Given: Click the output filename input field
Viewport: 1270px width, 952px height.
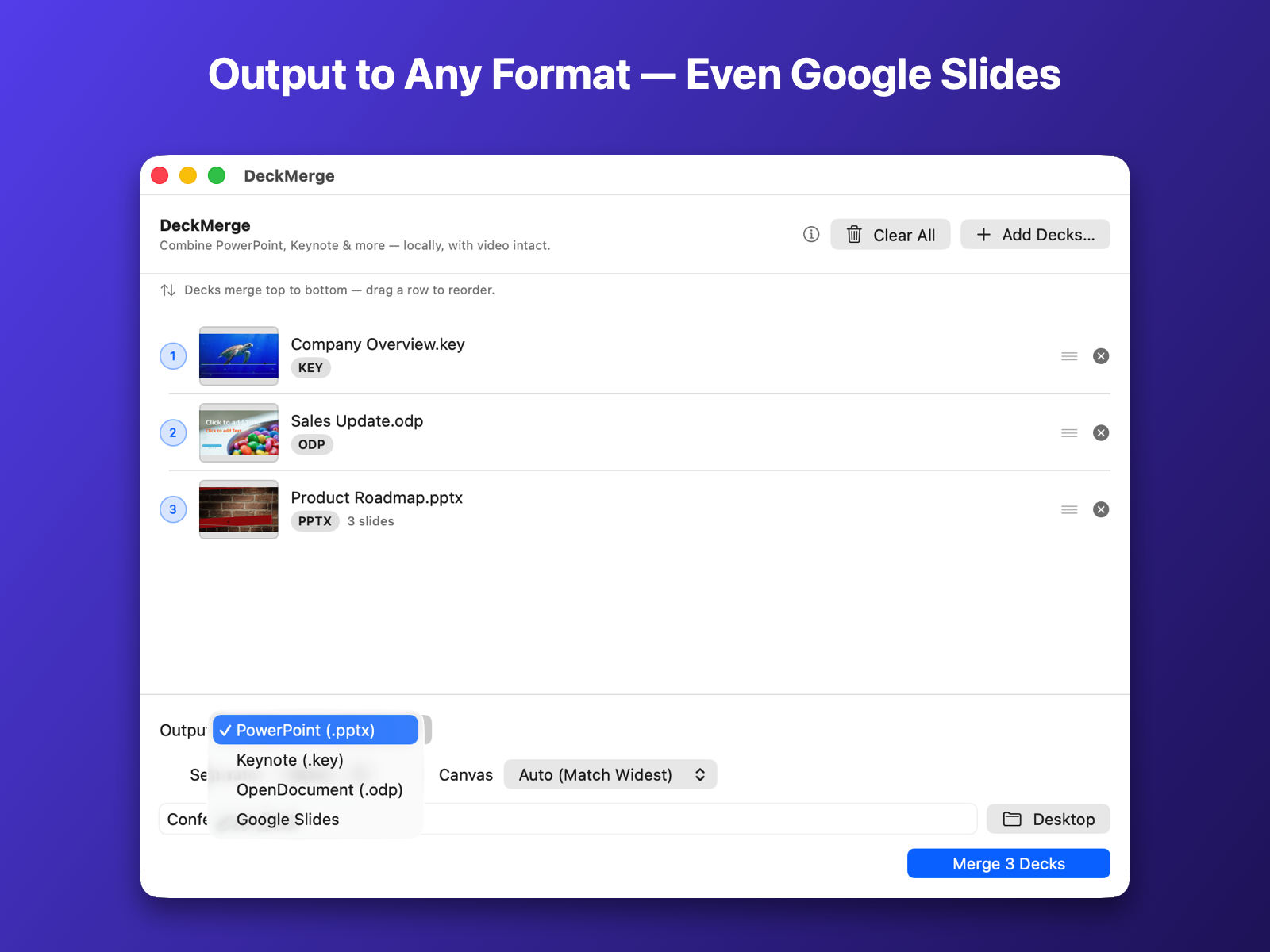Looking at the screenshot, I should coord(568,819).
